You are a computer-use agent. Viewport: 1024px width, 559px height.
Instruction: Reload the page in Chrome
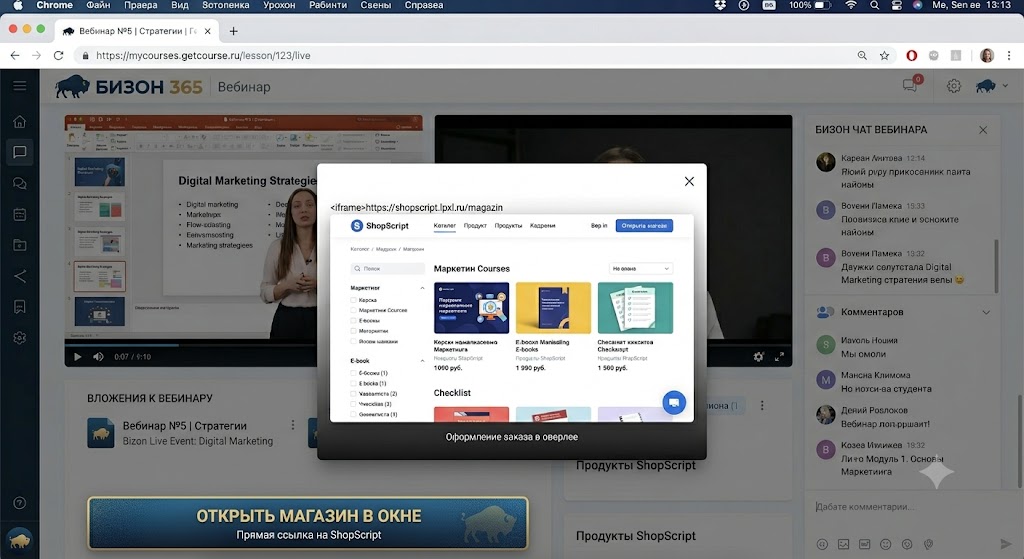pyautogui.click(x=58, y=56)
